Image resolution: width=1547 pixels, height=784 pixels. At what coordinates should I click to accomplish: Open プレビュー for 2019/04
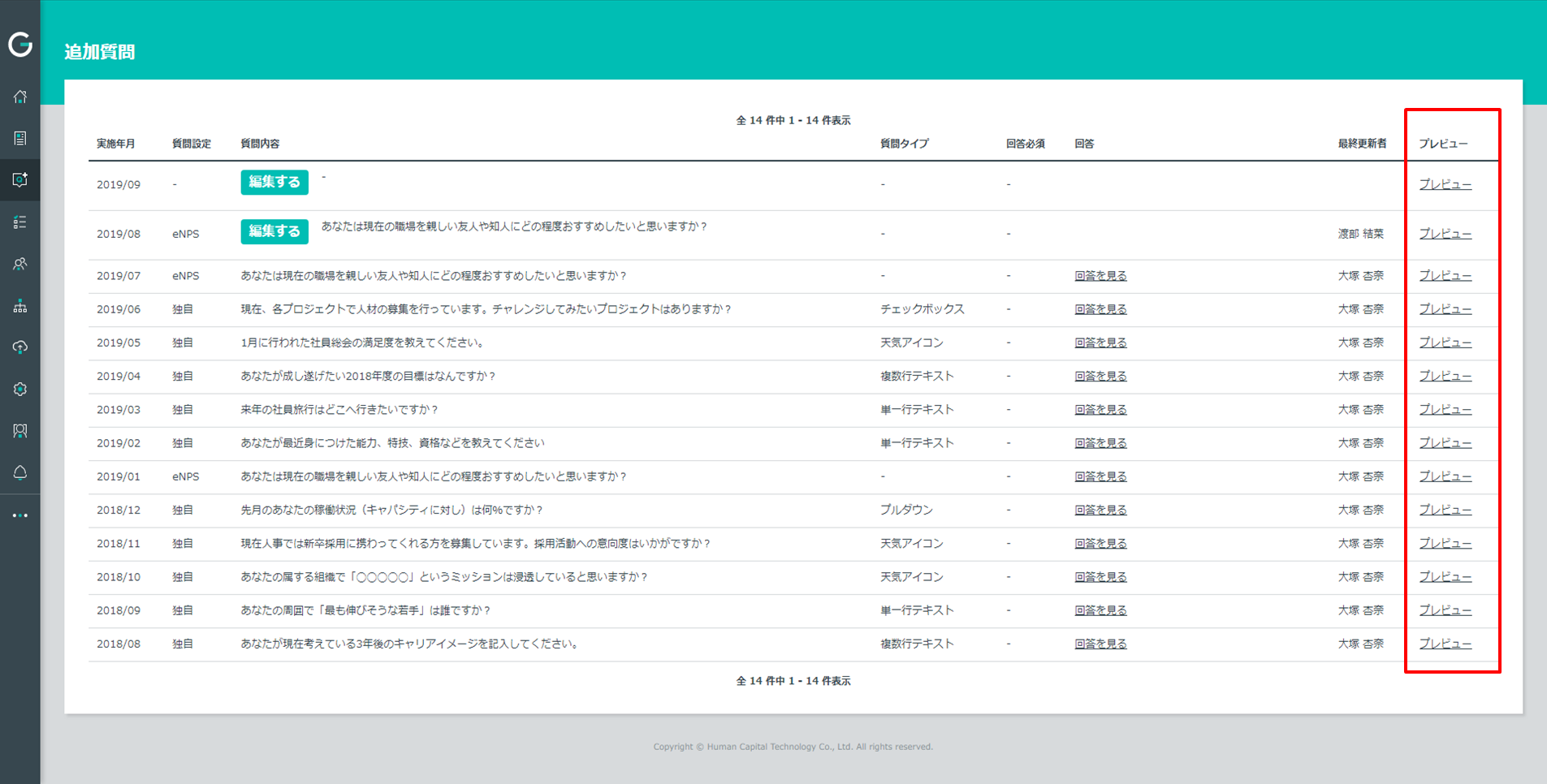pyautogui.click(x=1445, y=376)
